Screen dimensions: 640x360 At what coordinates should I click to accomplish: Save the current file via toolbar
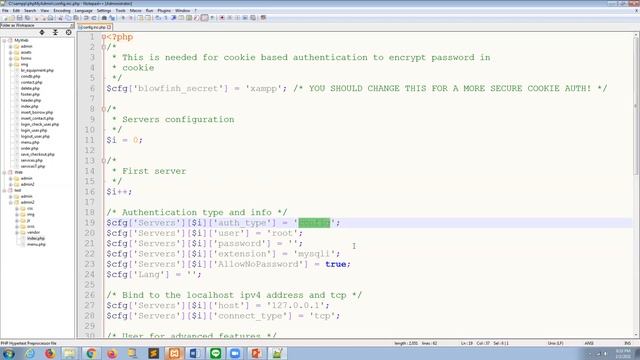click(20, 18)
